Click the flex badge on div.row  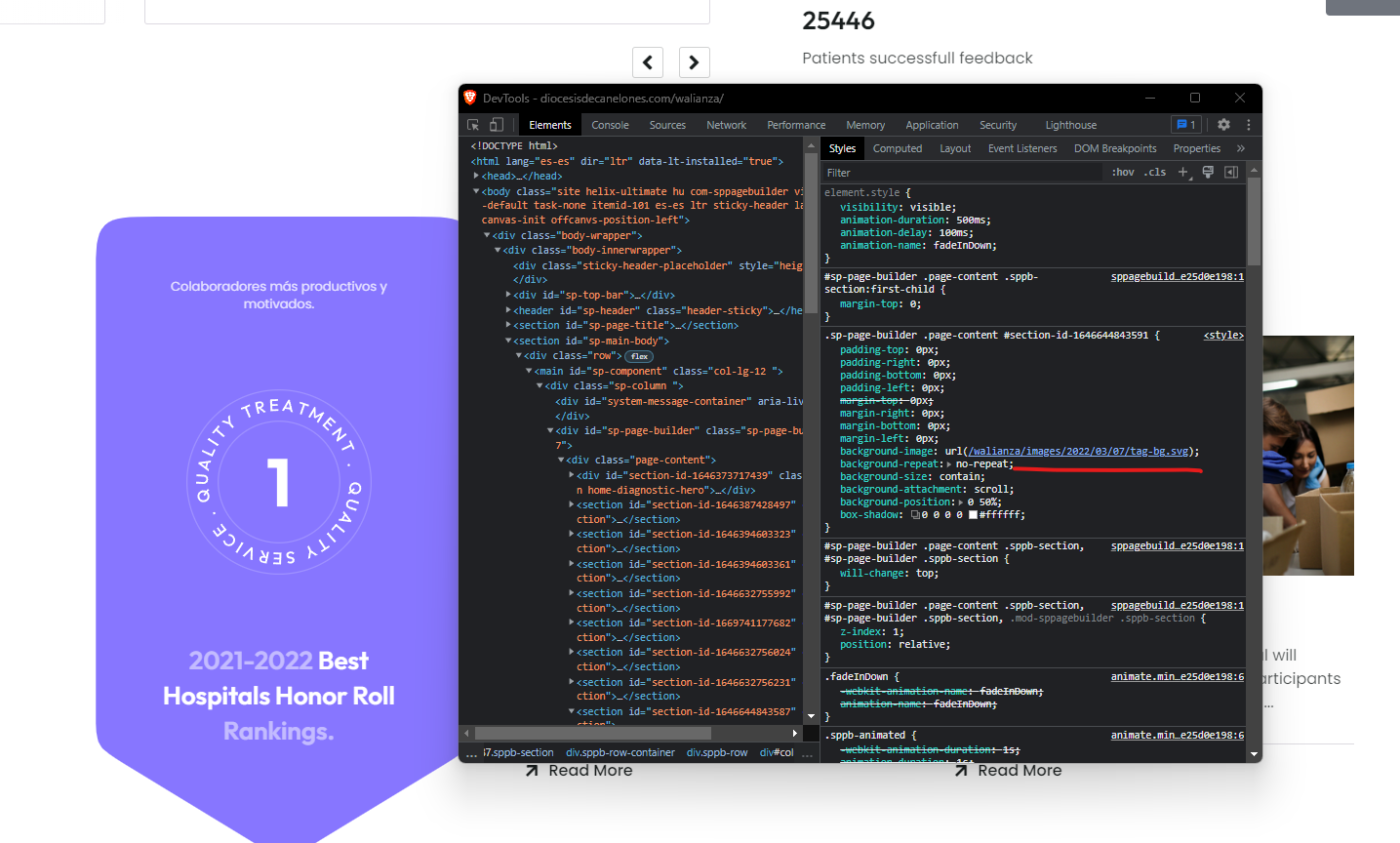pos(639,356)
